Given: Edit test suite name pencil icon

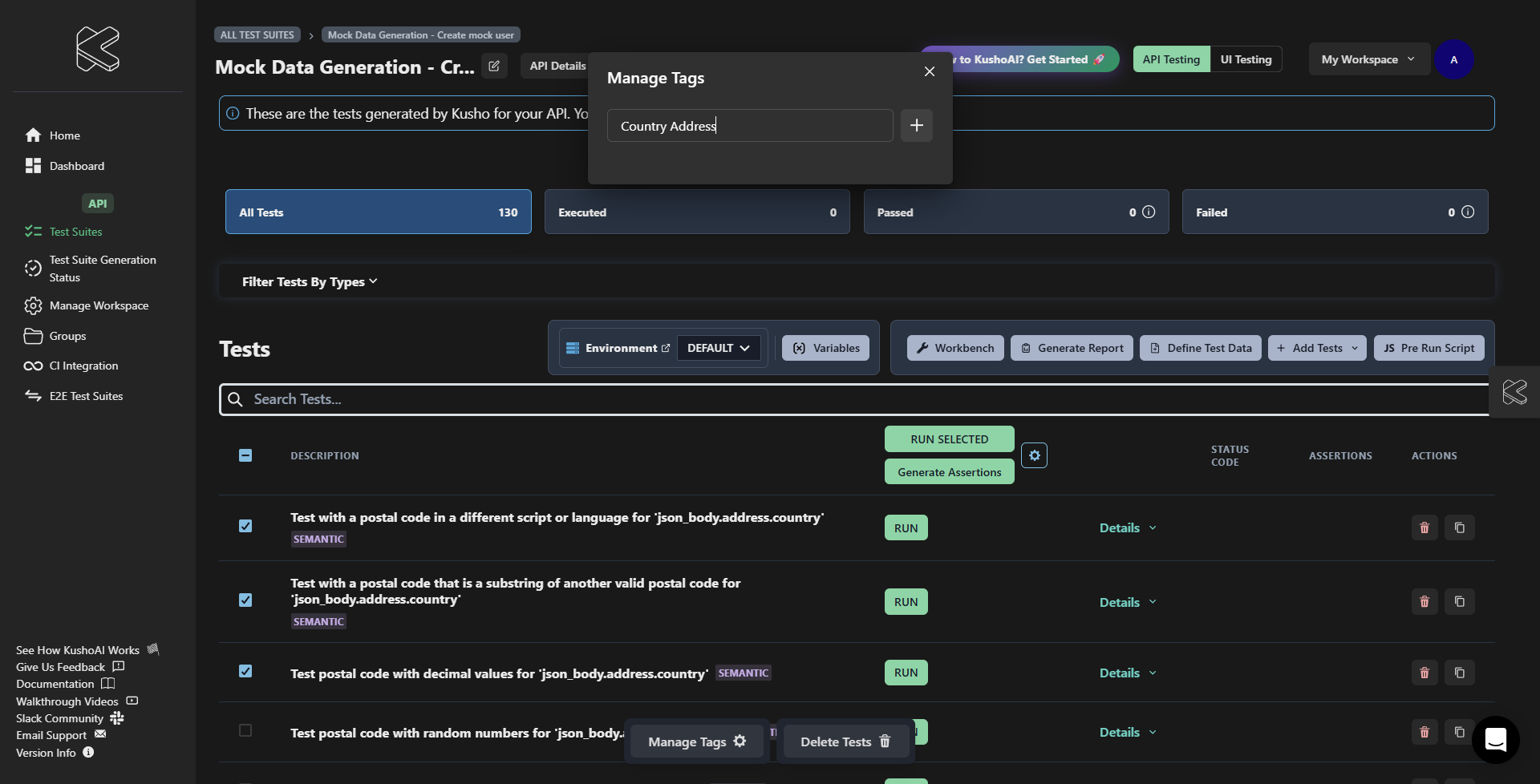Looking at the screenshot, I should [494, 67].
